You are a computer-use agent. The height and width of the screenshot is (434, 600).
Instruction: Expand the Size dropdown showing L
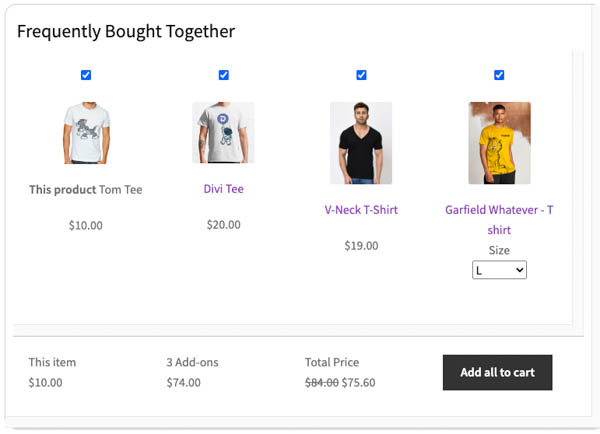click(x=499, y=270)
